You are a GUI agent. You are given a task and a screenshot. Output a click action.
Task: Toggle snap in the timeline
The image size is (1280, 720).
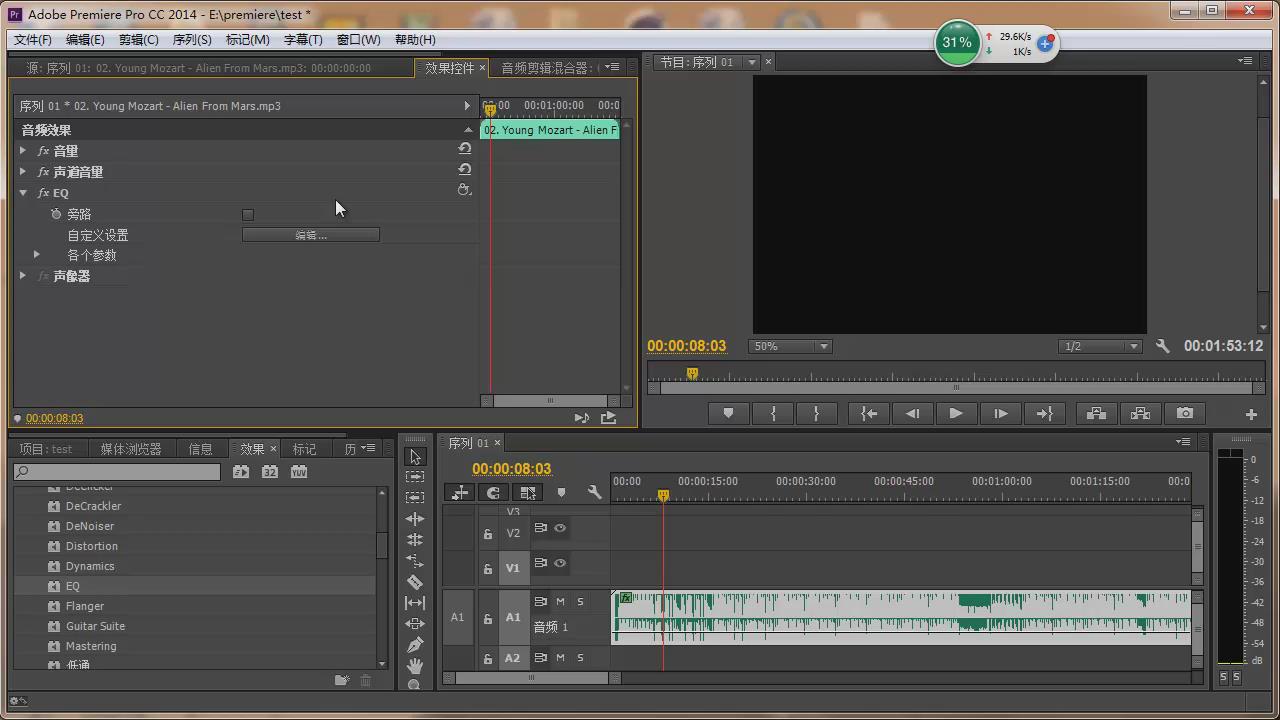tap(493, 492)
